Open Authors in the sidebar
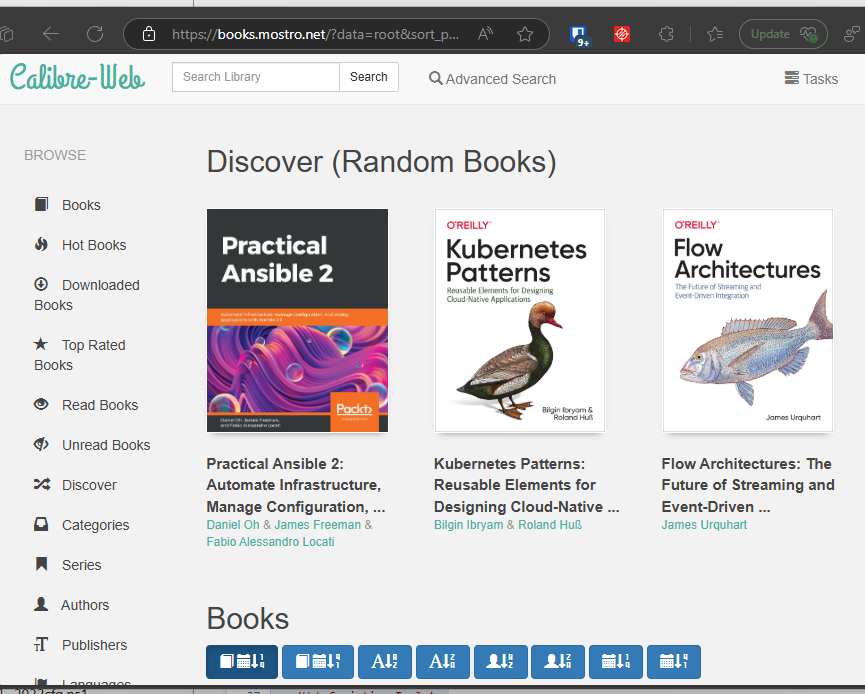The width and height of the screenshot is (865, 694). pyautogui.click(x=71, y=605)
